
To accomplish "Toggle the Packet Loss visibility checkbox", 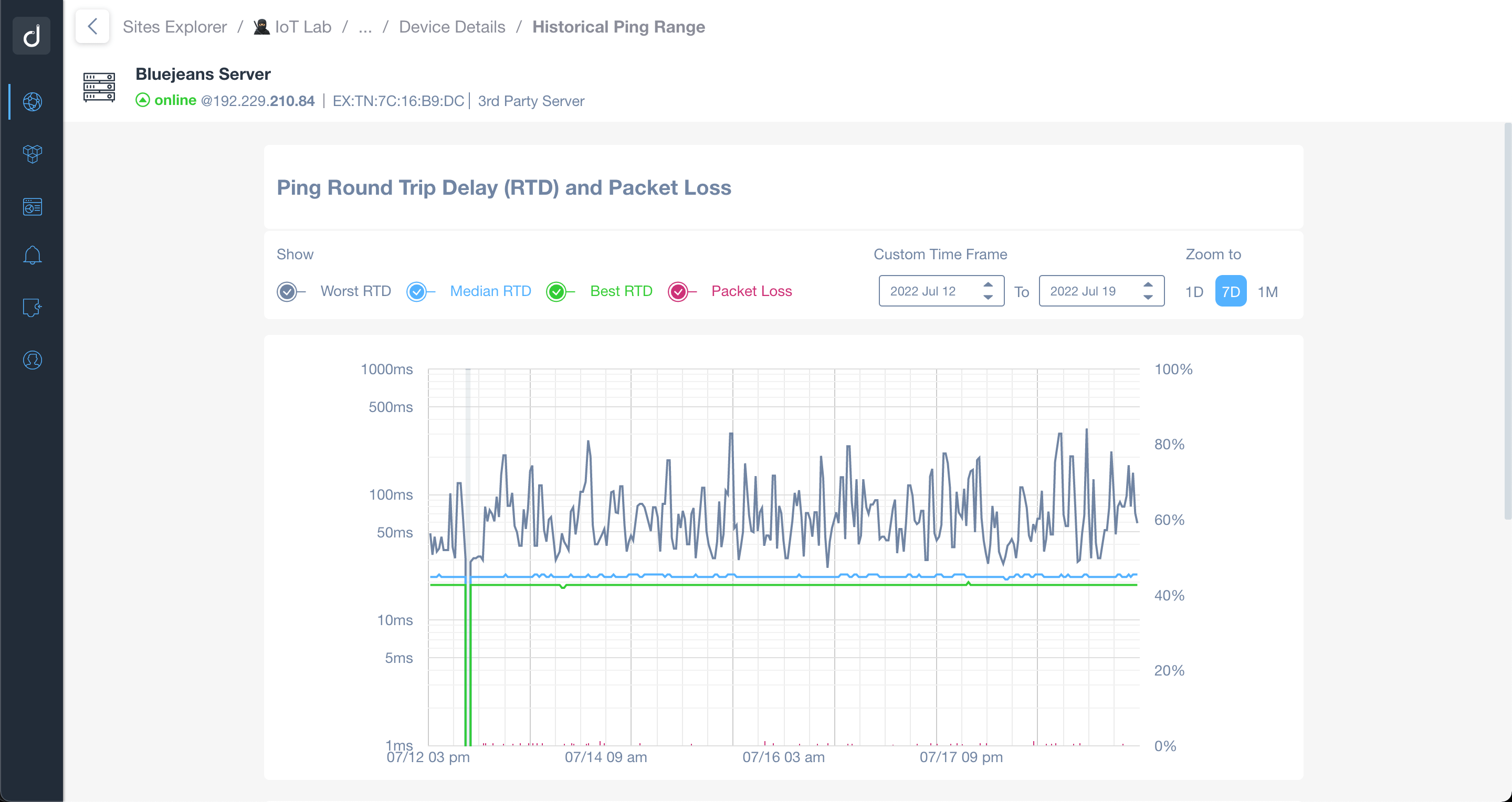I will pos(680,291).
